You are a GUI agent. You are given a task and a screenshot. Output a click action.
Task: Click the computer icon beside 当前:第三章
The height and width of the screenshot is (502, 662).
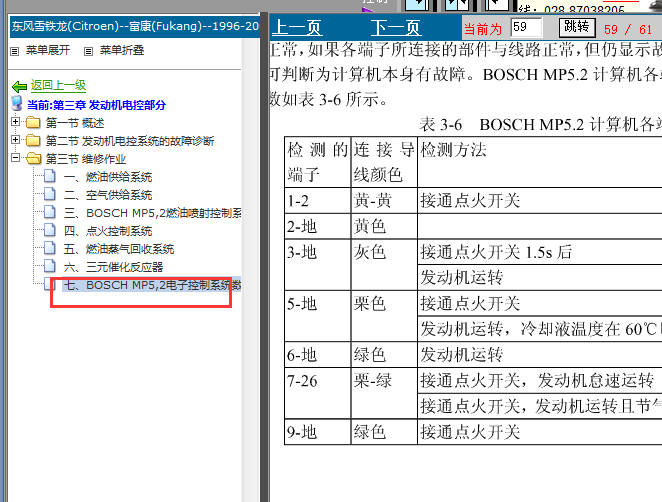tap(17, 103)
